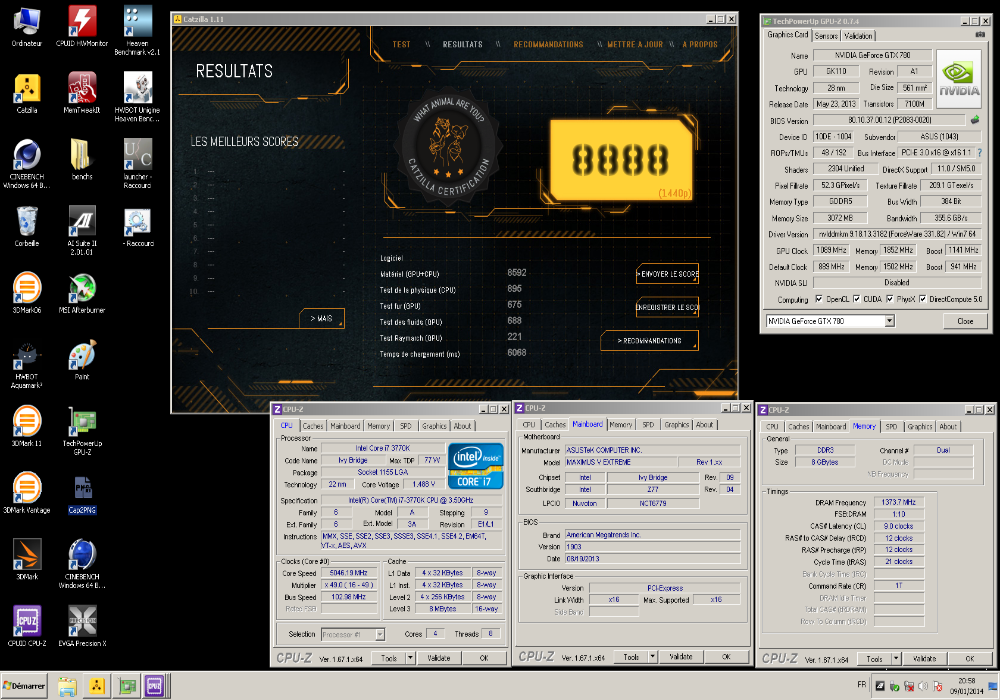Open RECOMMANDATIONS tab in Catzilla top menu
This screenshot has height=700, width=1000.
(548, 44)
